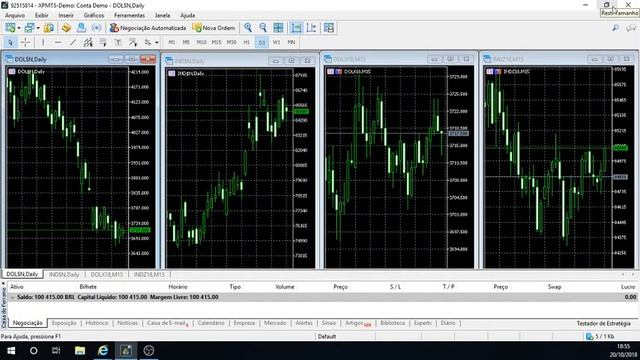Toggle chart shift toolbar button

(296, 28)
